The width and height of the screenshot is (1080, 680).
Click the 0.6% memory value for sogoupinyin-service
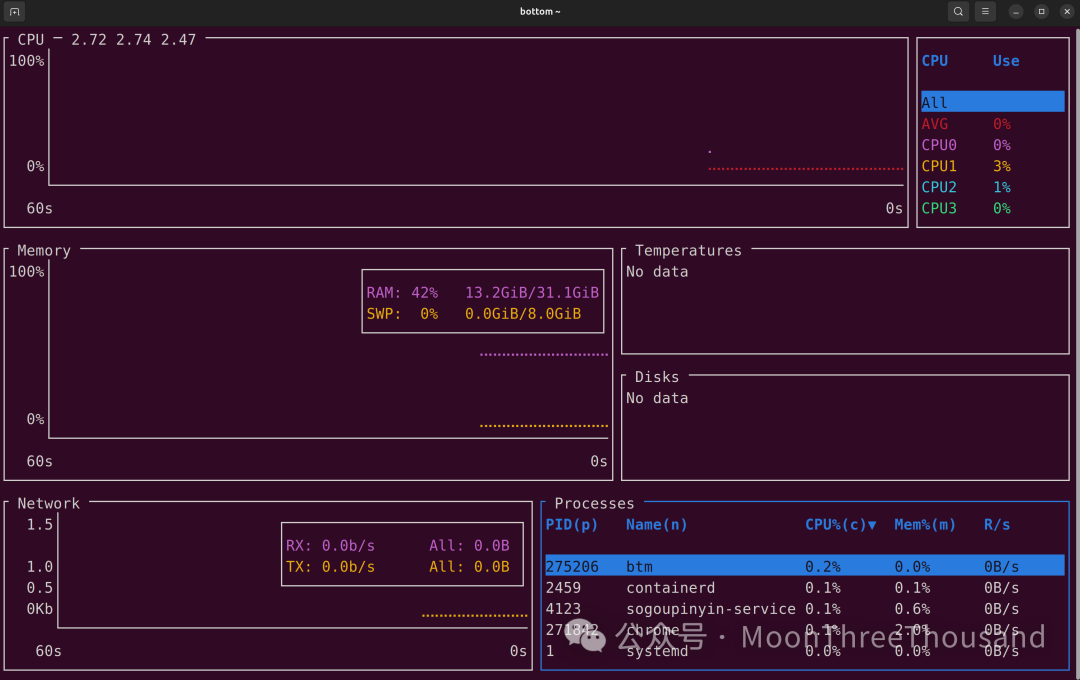pos(912,609)
